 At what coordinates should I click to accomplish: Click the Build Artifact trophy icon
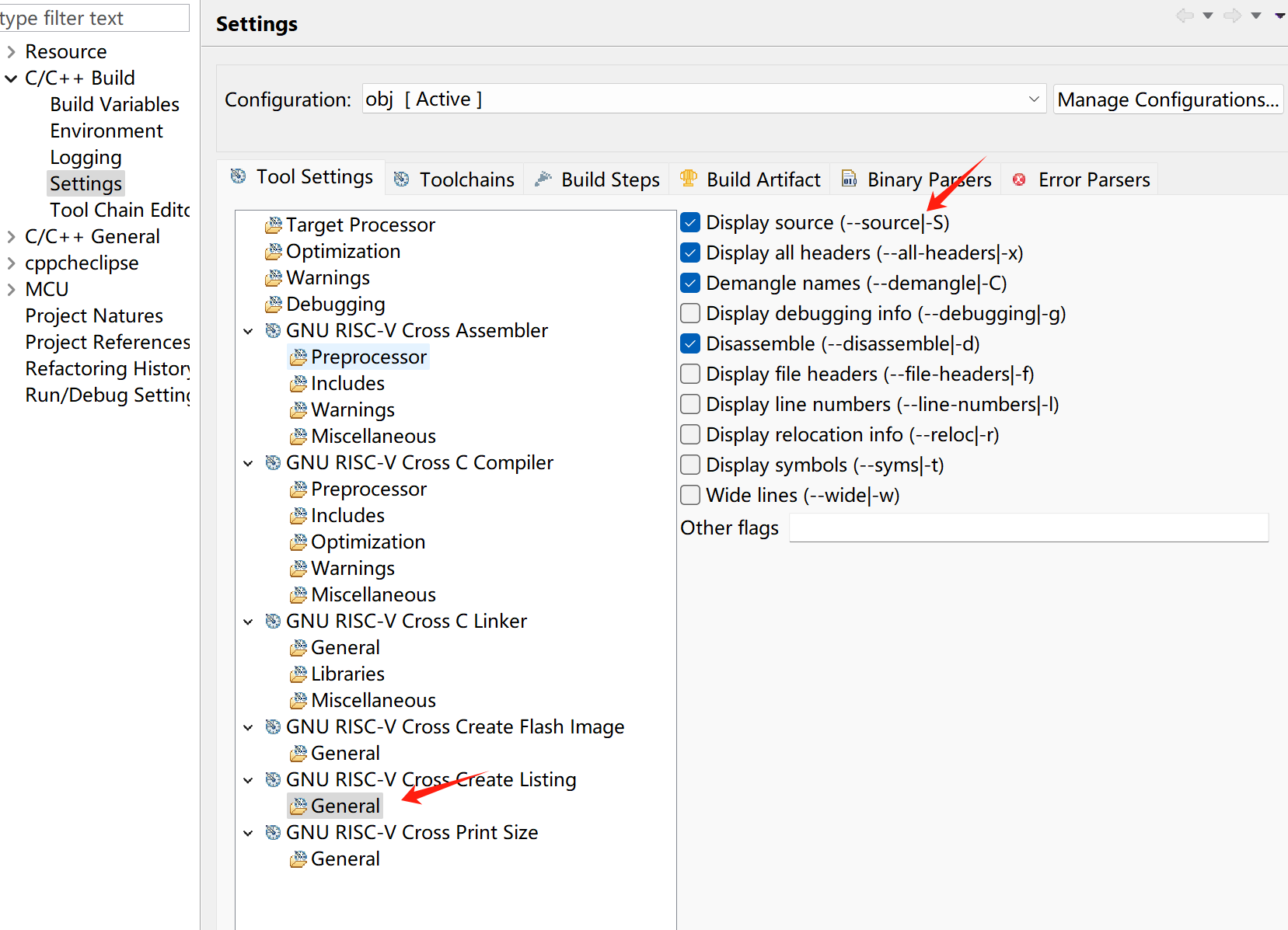[689, 179]
